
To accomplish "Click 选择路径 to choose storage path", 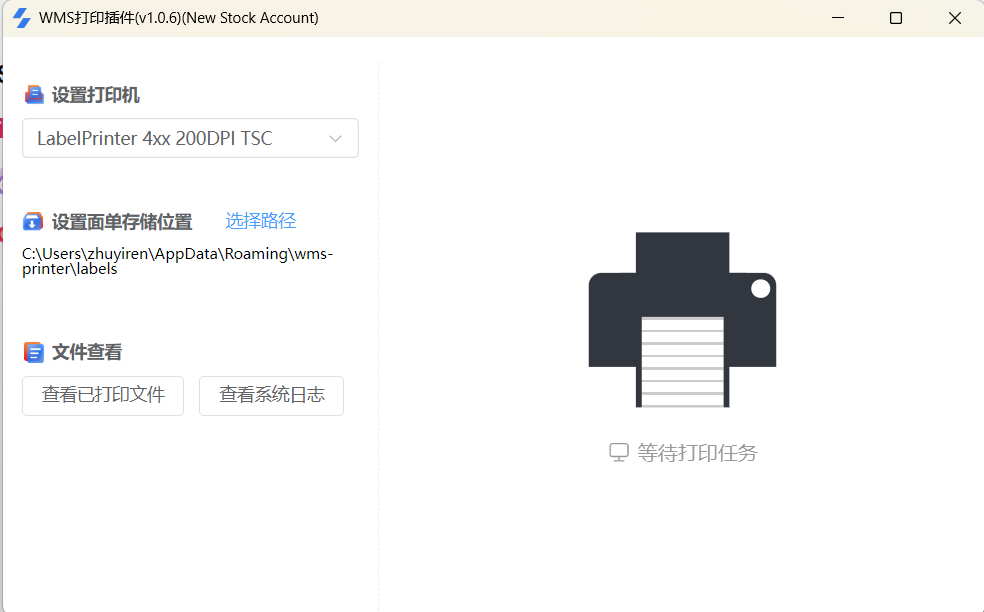I will point(260,221).
